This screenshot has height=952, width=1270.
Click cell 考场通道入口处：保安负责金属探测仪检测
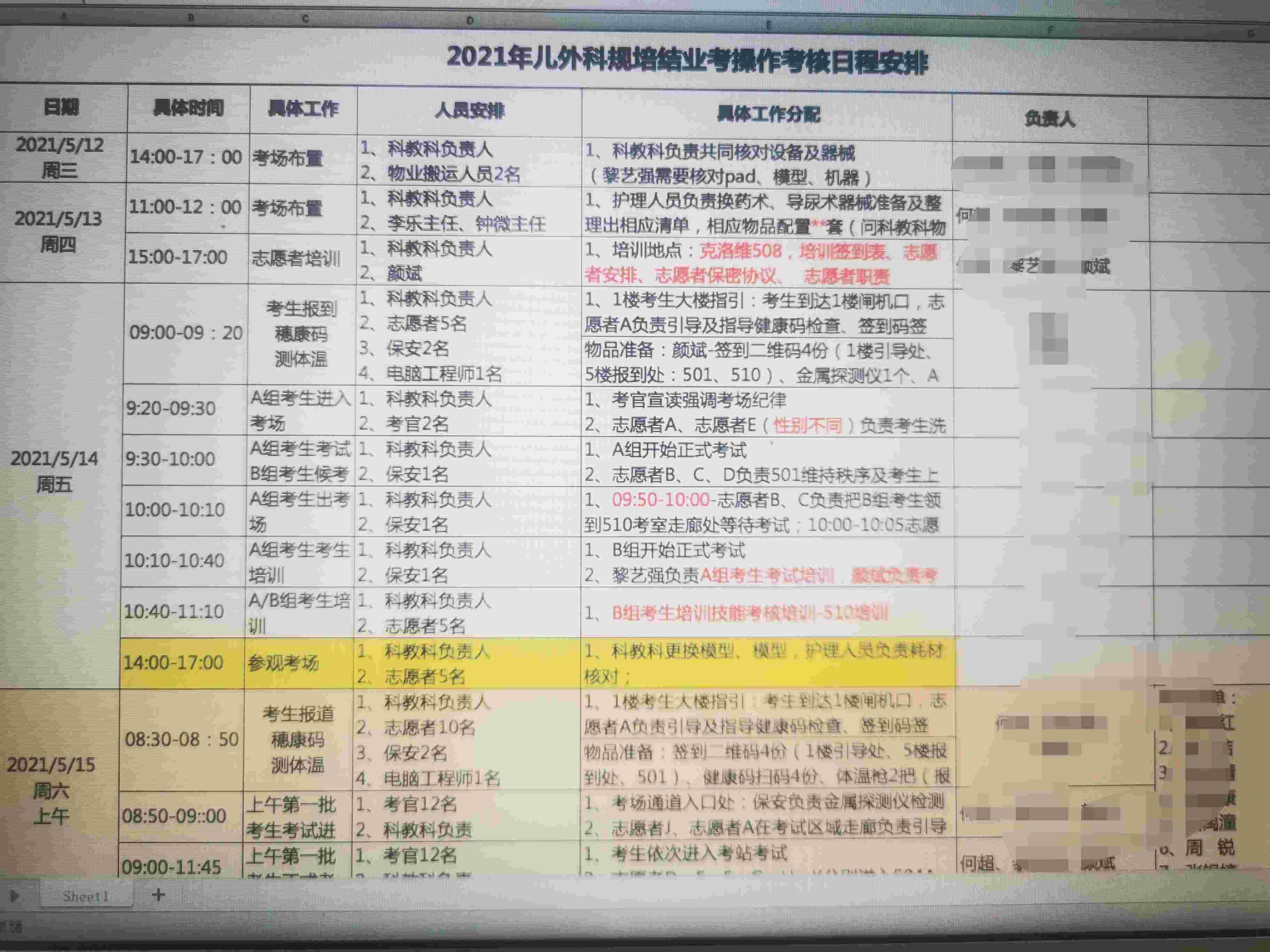coord(768,814)
